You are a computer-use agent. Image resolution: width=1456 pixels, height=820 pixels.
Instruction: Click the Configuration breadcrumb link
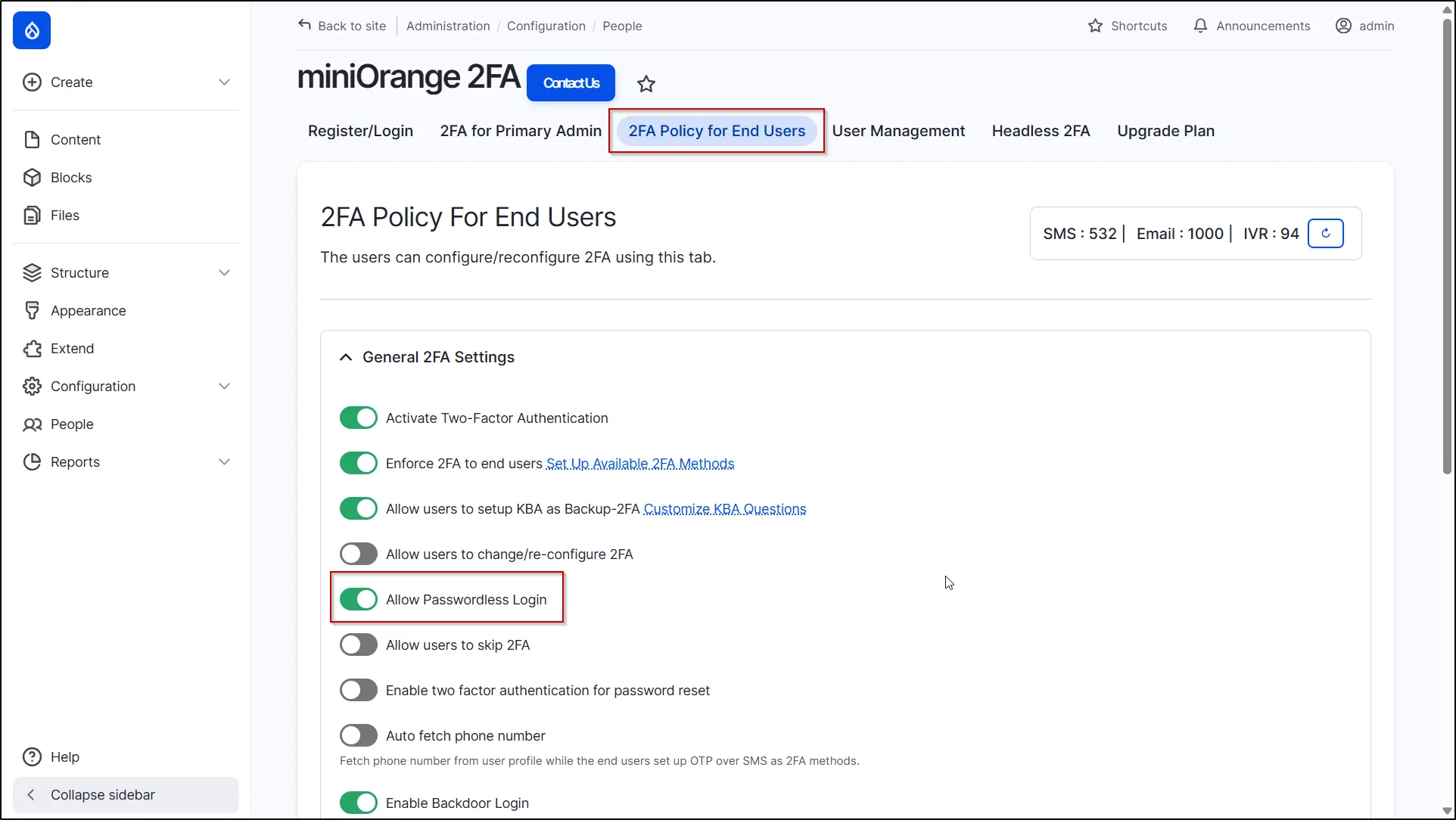click(546, 26)
